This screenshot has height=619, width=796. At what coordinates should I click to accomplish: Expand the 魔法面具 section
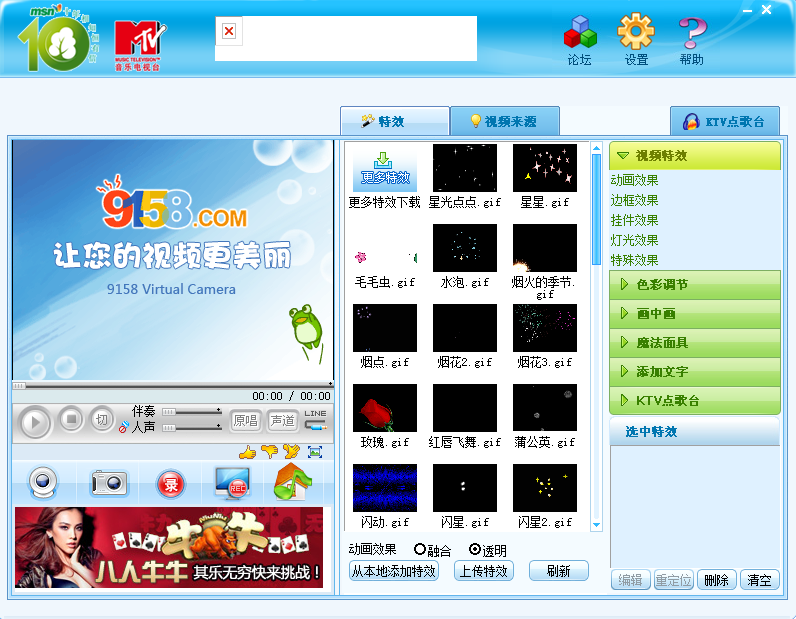tap(694, 342)
